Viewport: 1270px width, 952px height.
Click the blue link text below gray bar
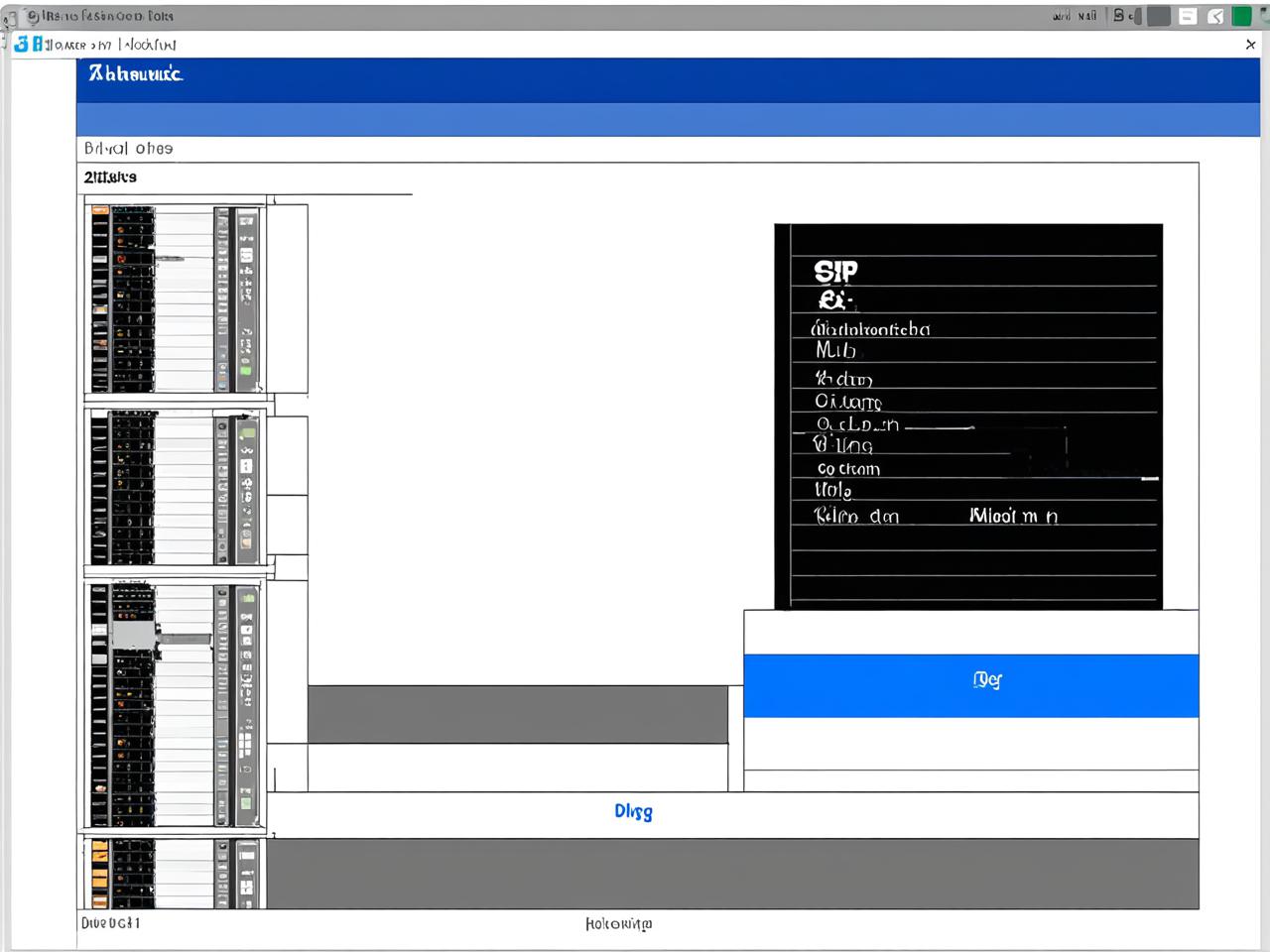click(633, 811)
